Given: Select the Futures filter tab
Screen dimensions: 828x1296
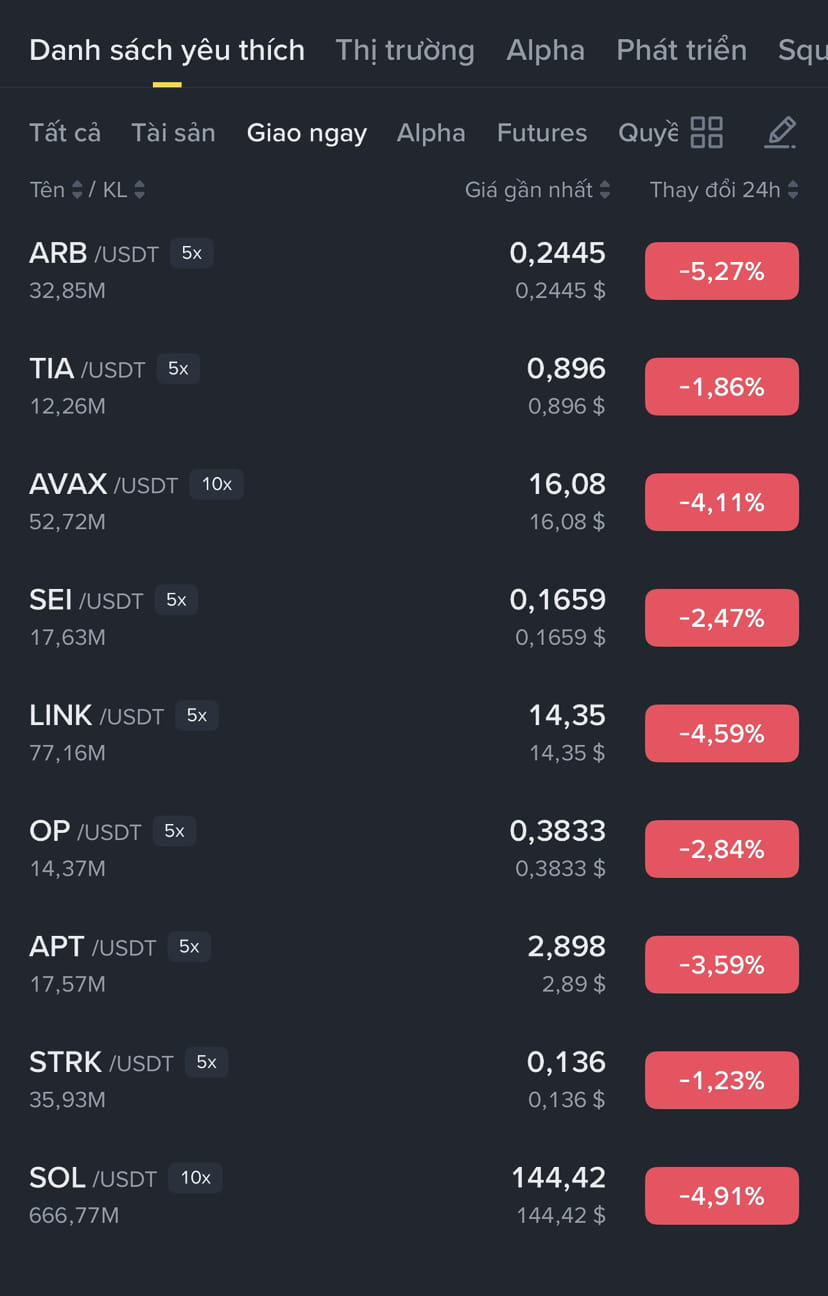Looking at the screenshot, I should 542,133.
